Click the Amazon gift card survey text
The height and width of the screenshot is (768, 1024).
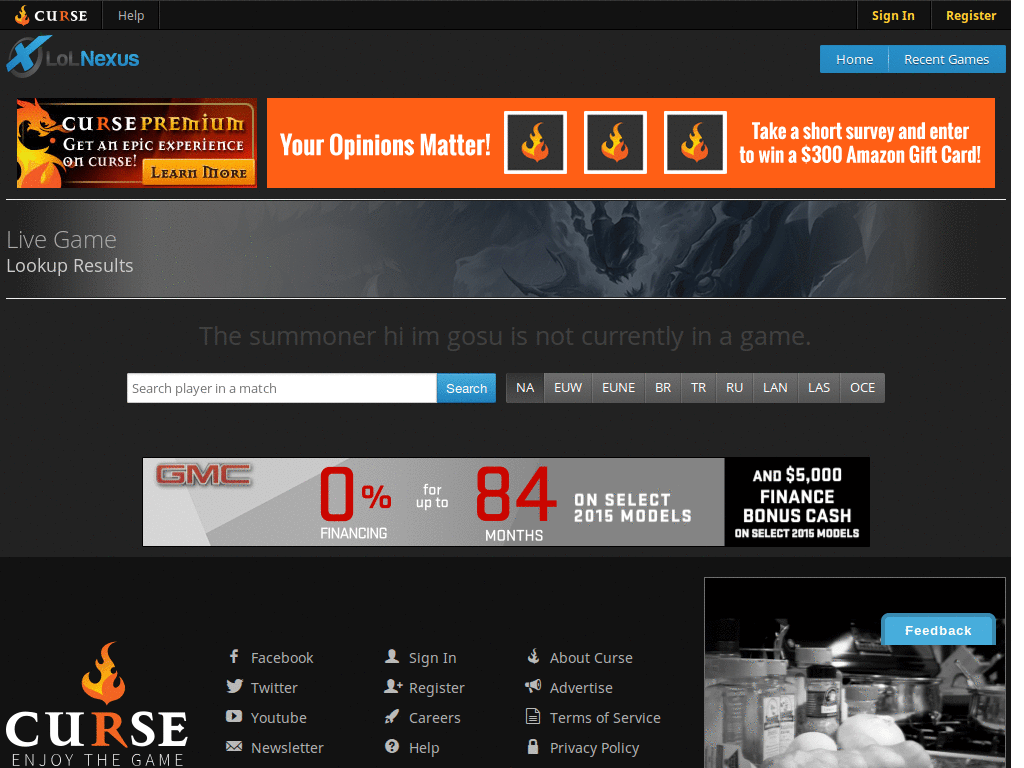860,143
